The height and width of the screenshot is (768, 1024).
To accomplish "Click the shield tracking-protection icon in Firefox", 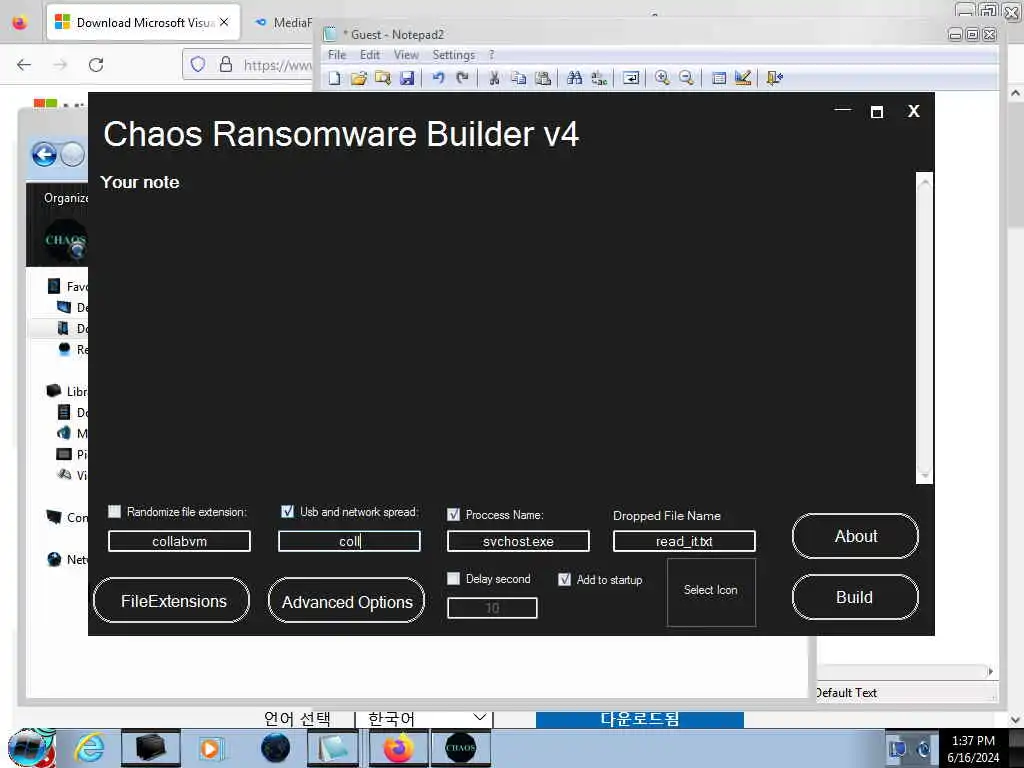I will (198, 64).
